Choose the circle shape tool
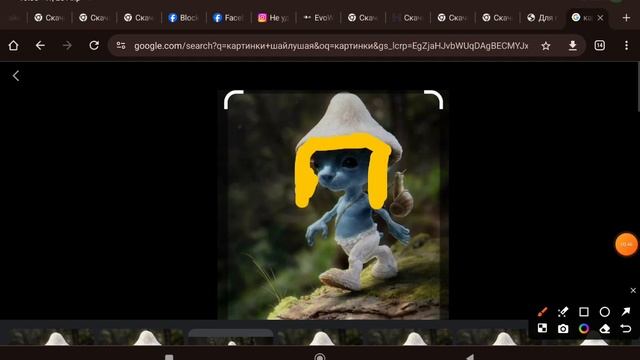Viewport: 640px width, 360px height. coord(605,312)
